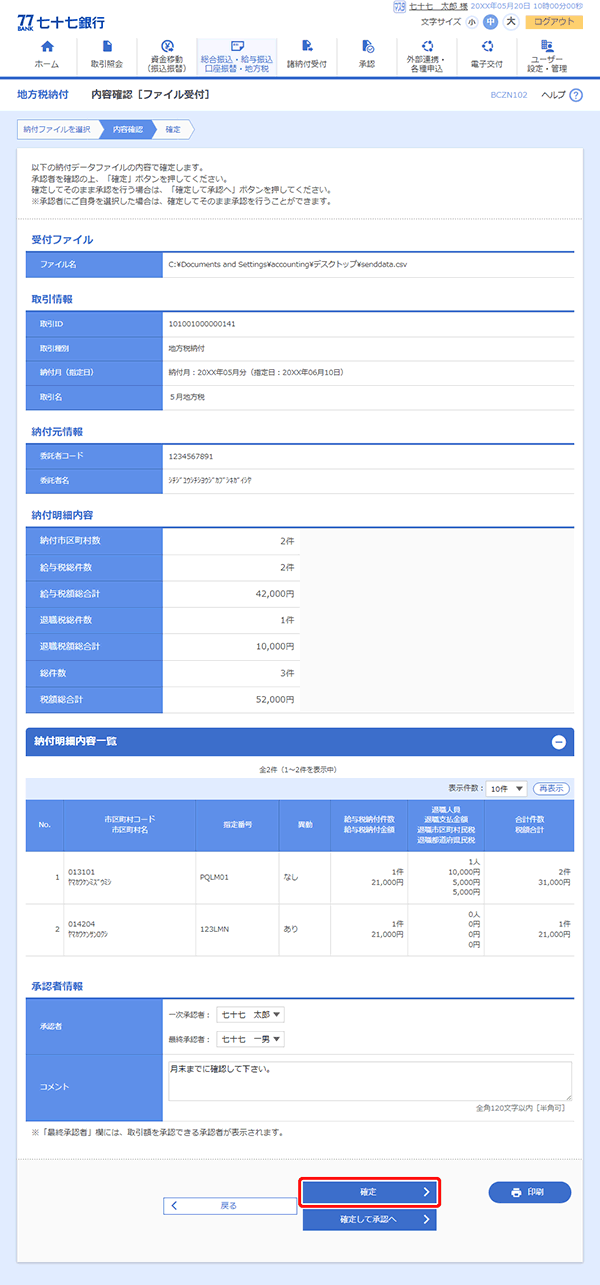Click the file name path value

(288, 265)
